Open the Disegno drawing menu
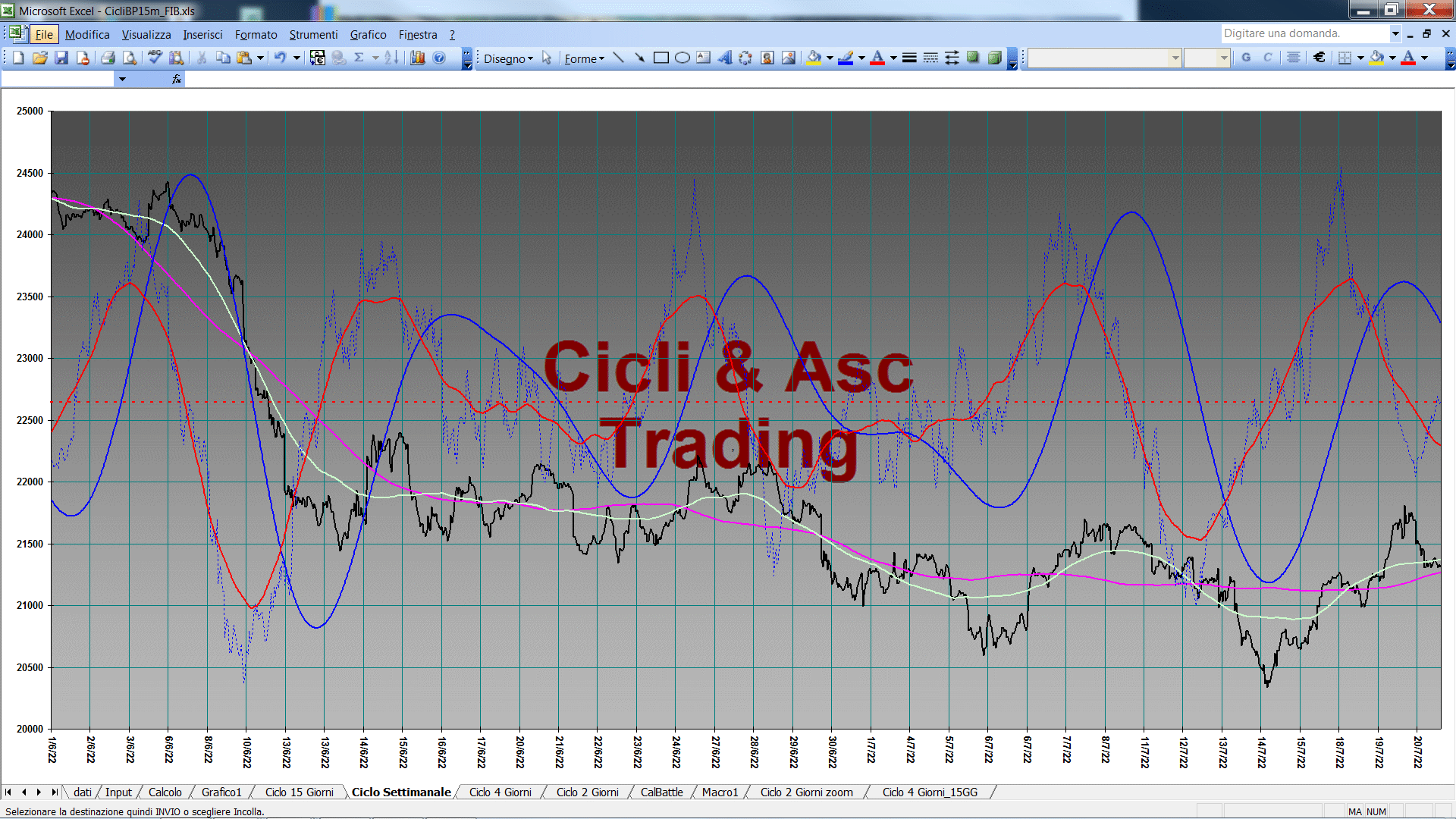The height and width of the screenshot is (819, 1456). tap(508, 58)
